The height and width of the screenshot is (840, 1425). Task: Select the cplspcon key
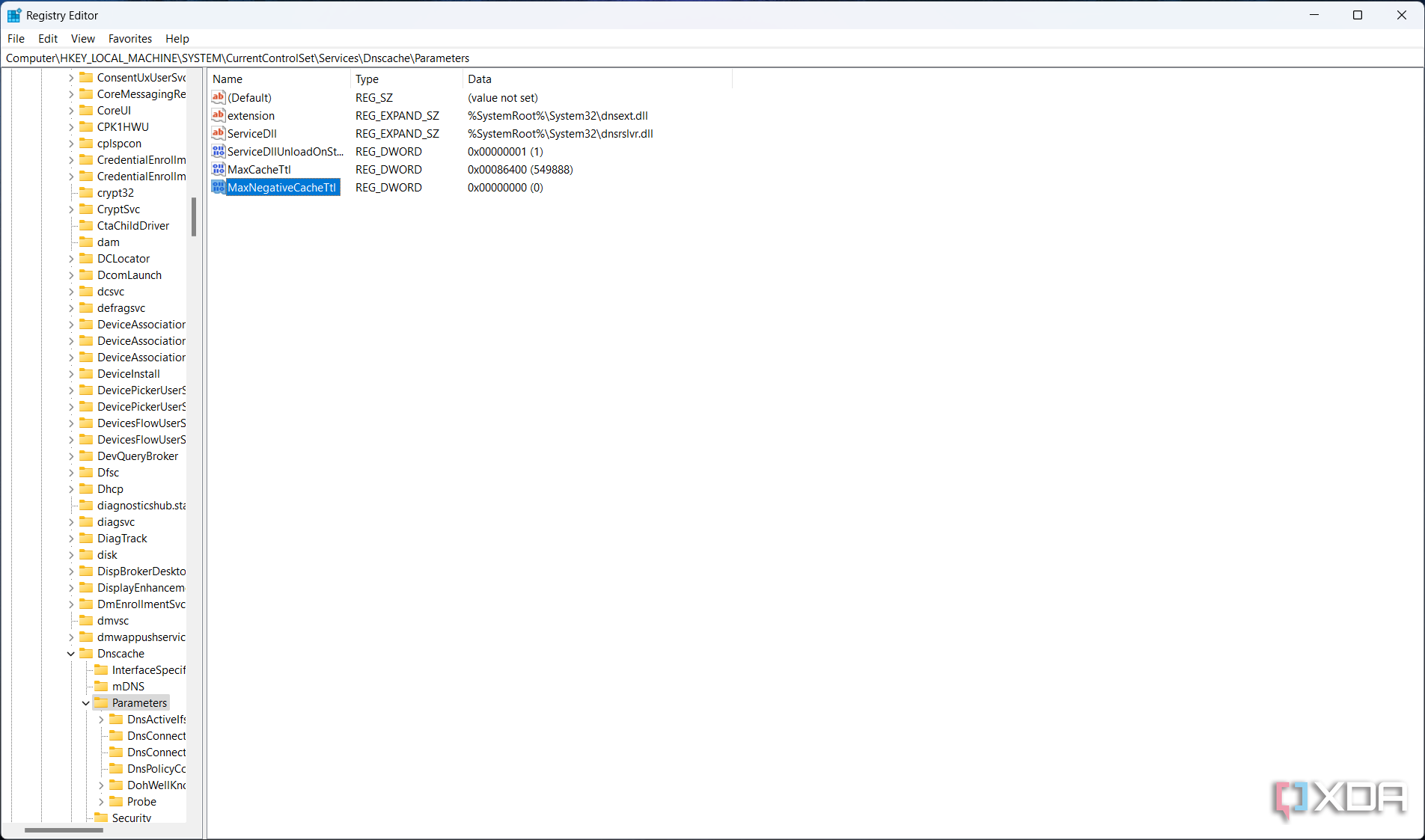pyautogui.click(x=119, y=143)
